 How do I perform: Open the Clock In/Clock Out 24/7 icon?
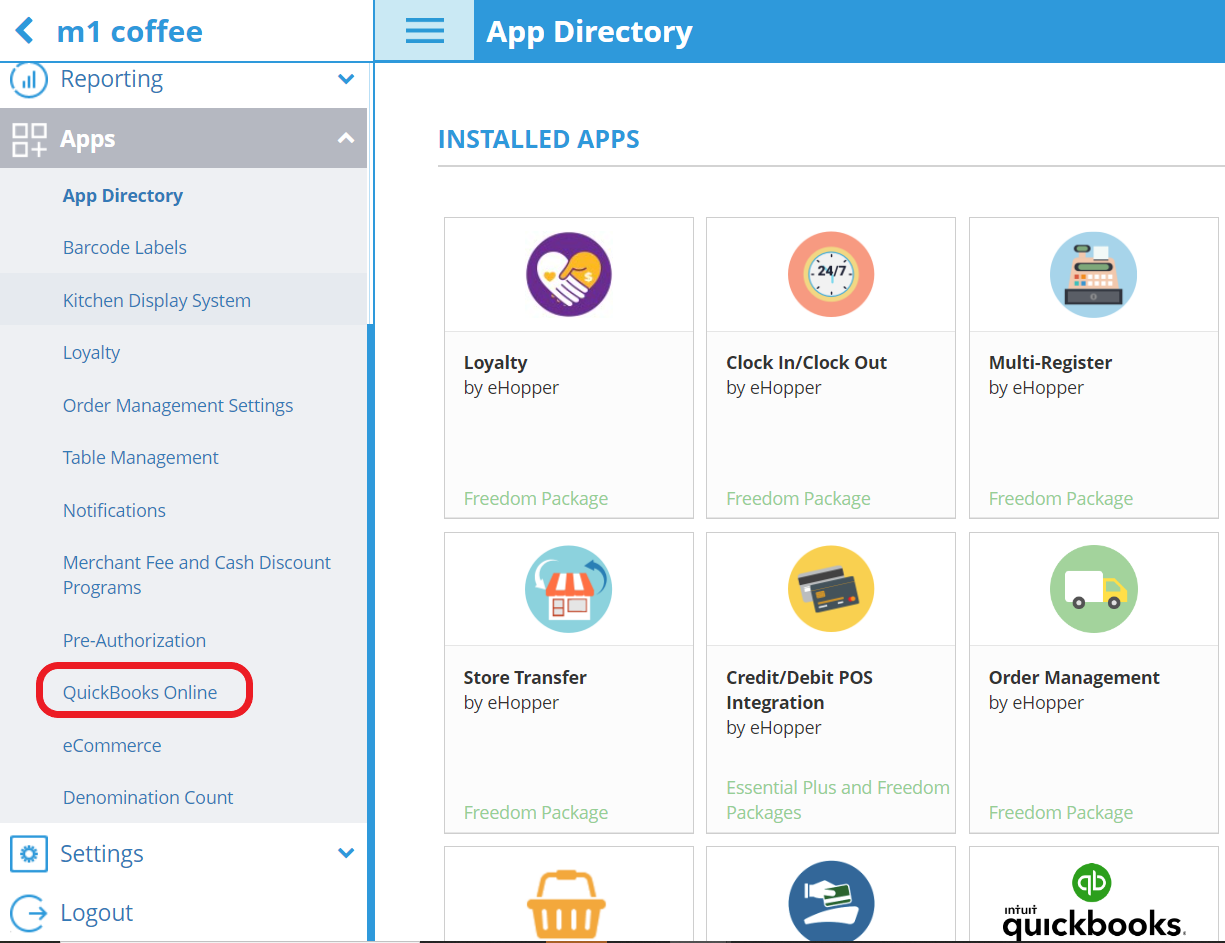tap(831, 275)
